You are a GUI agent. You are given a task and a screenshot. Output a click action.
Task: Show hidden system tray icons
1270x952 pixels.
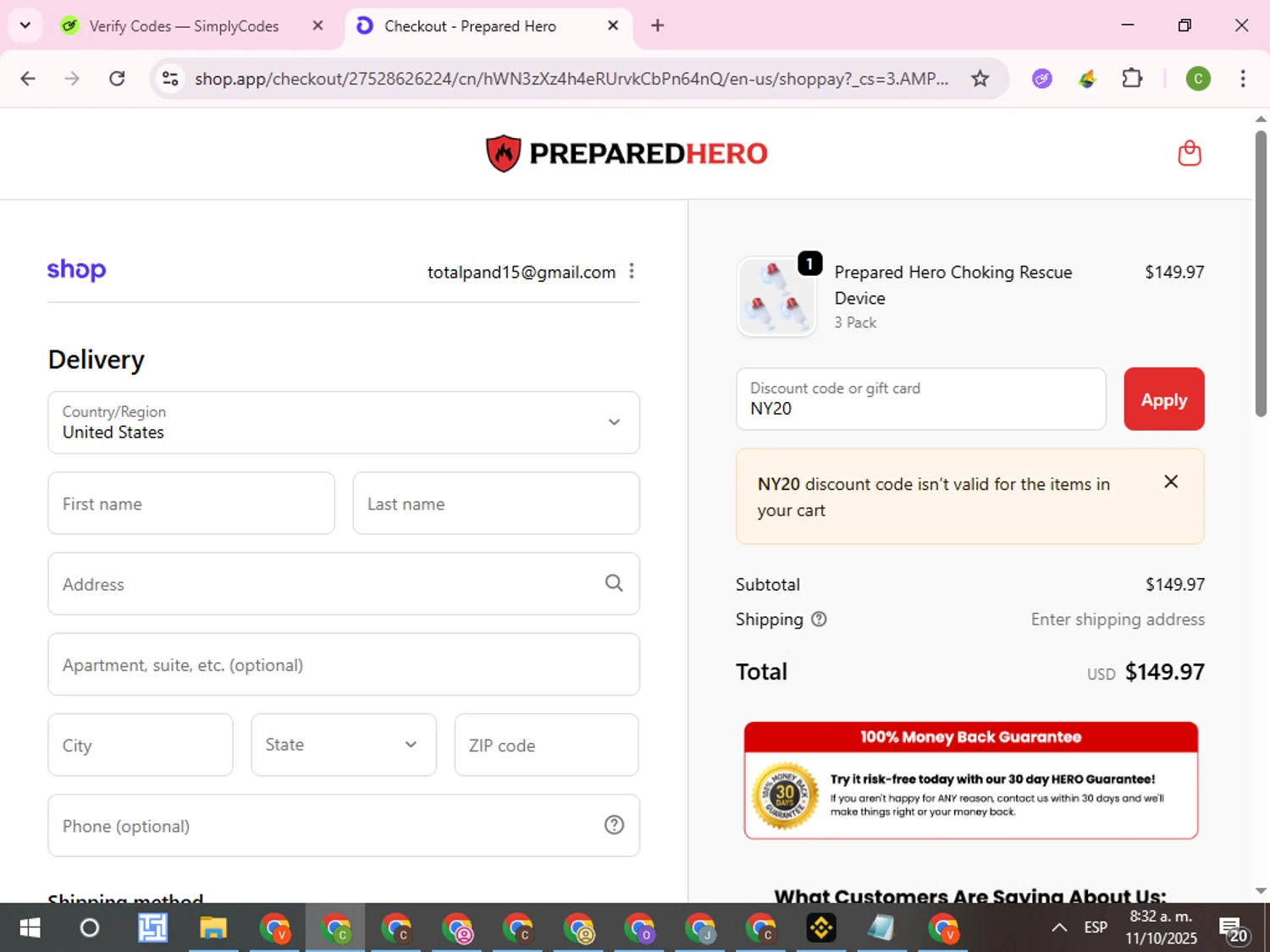coord(1059,928)
